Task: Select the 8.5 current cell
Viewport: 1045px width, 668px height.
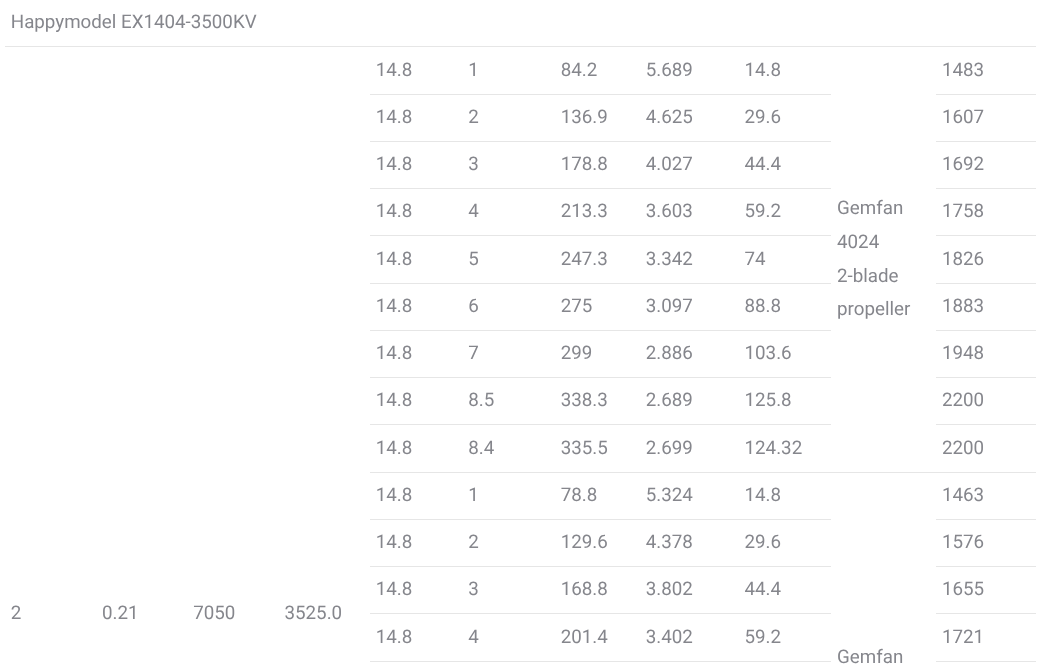Action: click(x=481, y=400)
